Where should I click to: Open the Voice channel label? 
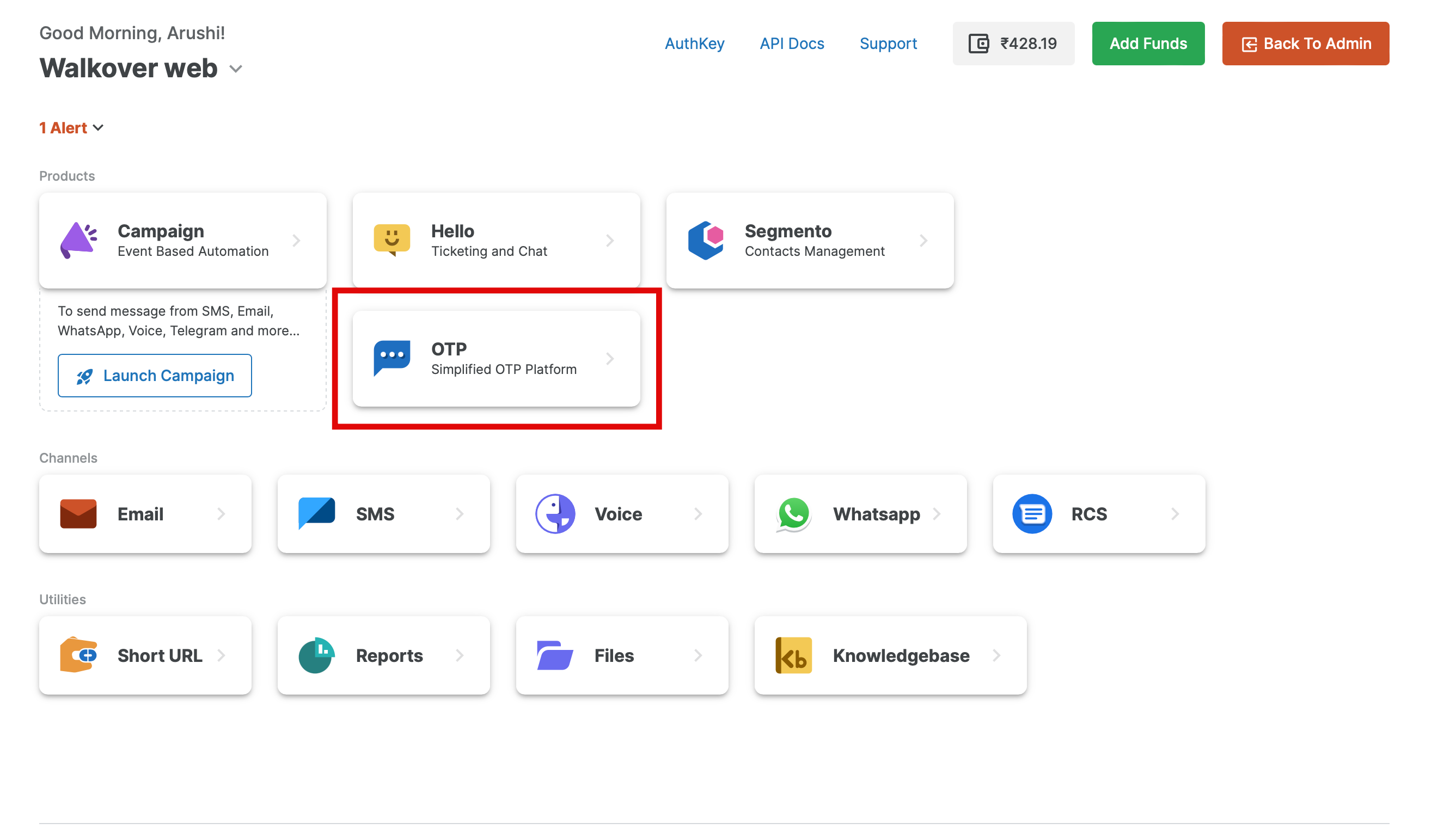618,514
